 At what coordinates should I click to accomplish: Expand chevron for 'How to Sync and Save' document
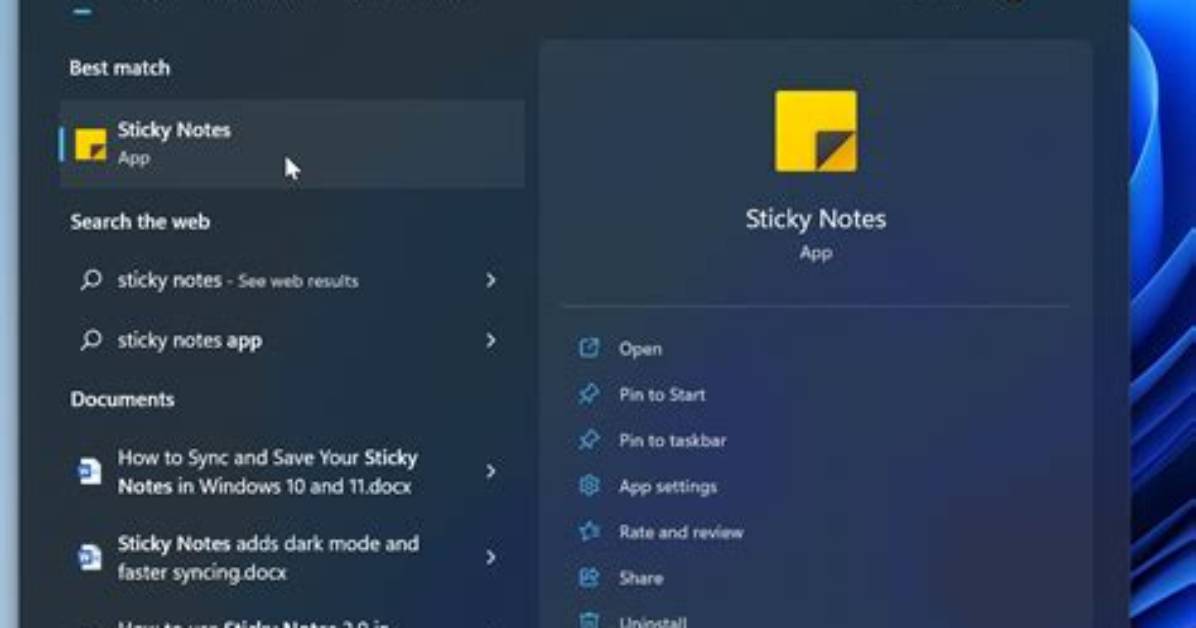tap(491, 471)
